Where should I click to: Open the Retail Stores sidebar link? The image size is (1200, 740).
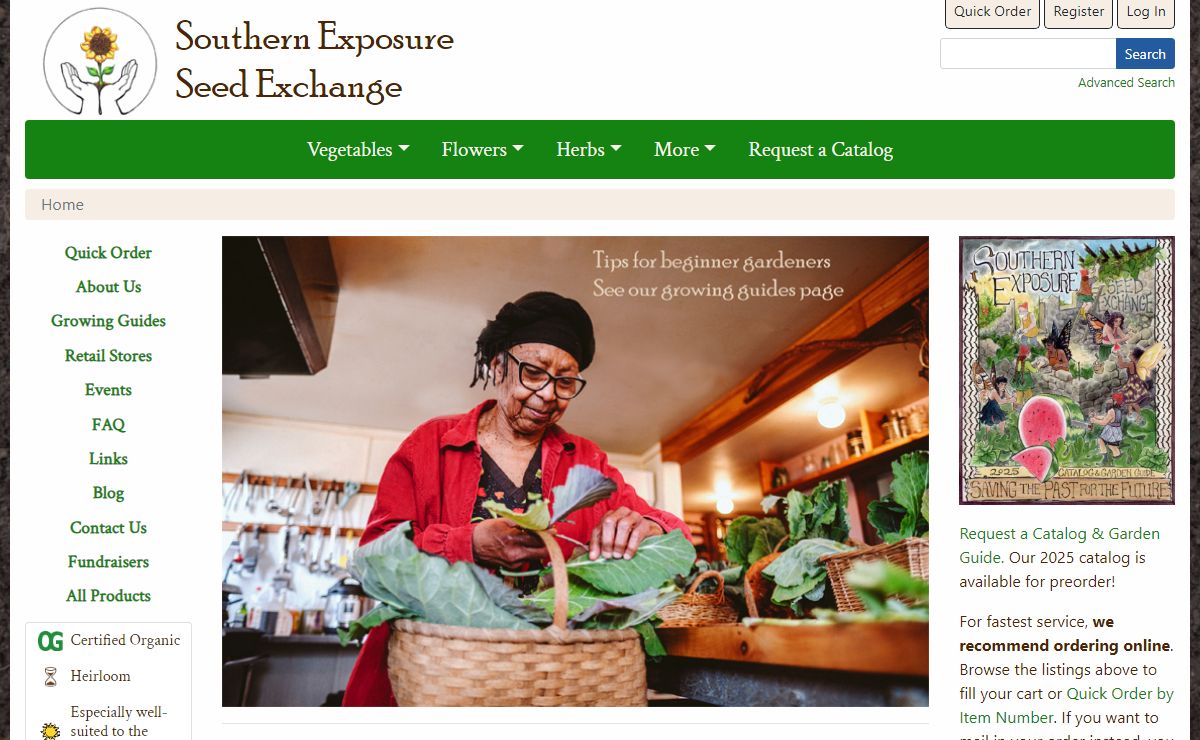click(108, 356)
